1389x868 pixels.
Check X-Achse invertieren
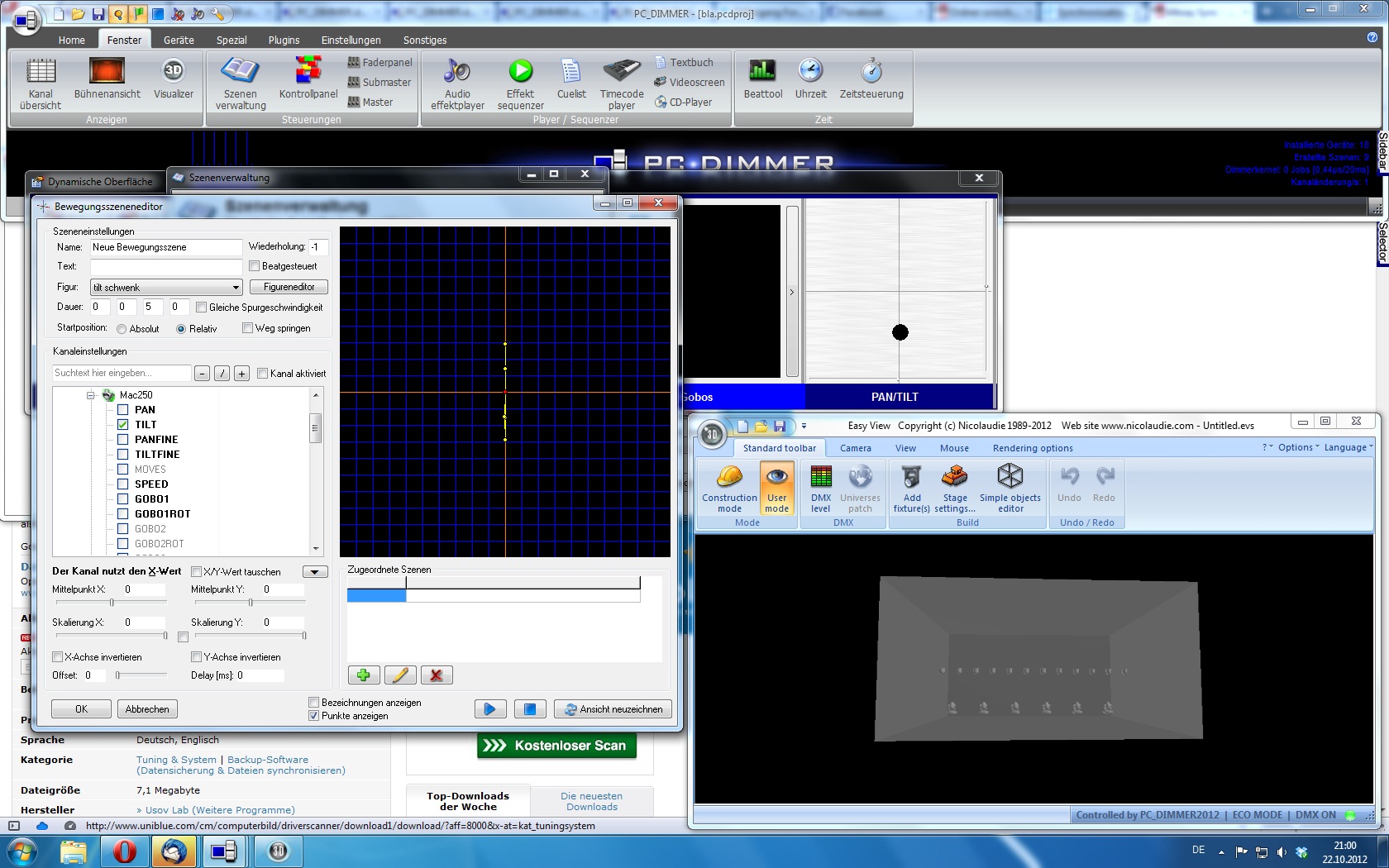57,657
